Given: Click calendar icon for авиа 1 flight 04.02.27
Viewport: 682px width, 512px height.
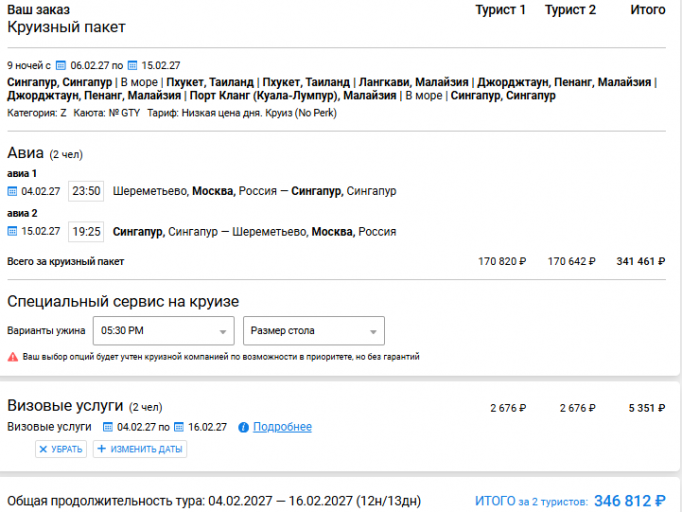Looking at the screenshot, I should click(x=13, y=191).
